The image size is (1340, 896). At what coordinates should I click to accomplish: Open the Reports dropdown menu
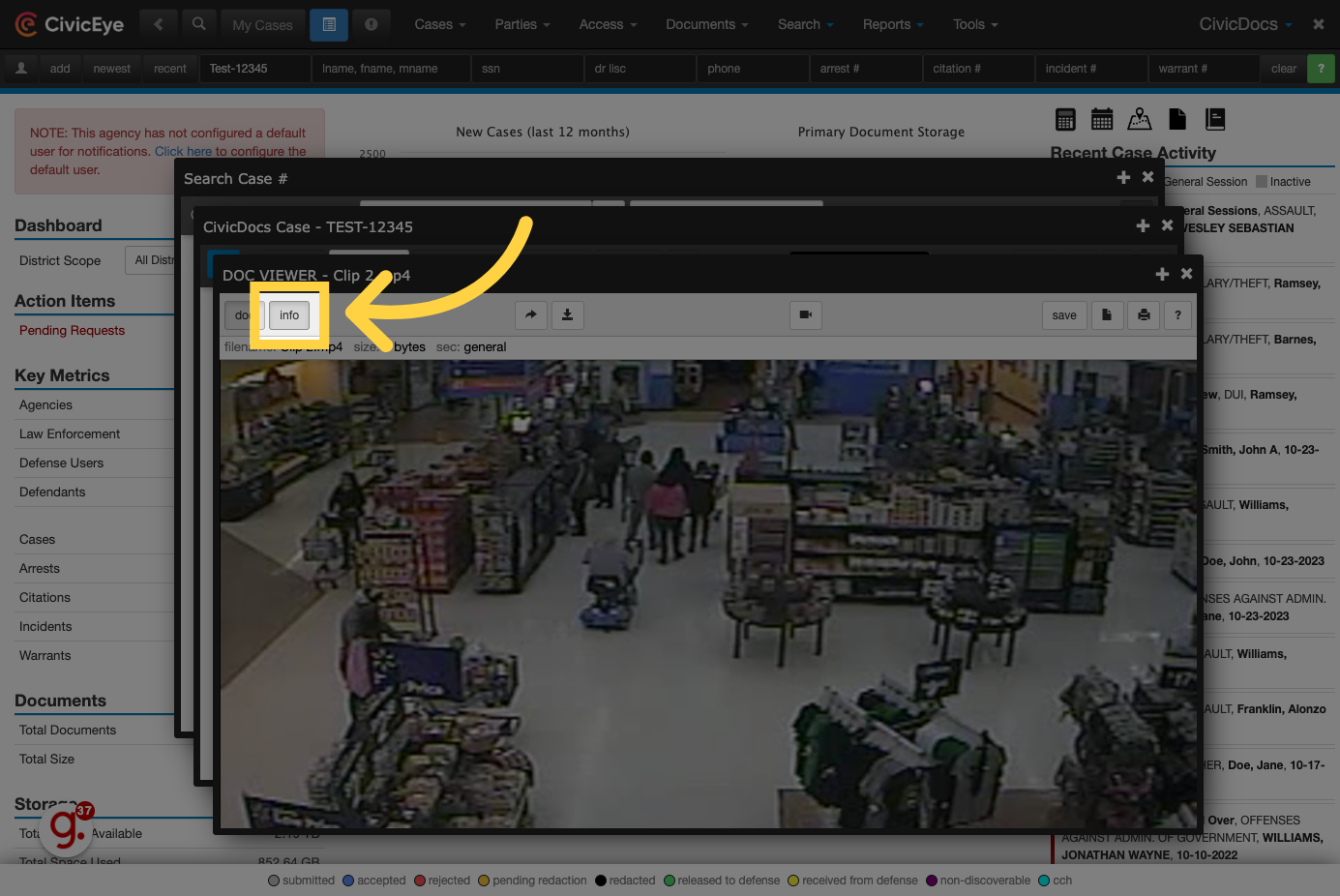(893, 24)
